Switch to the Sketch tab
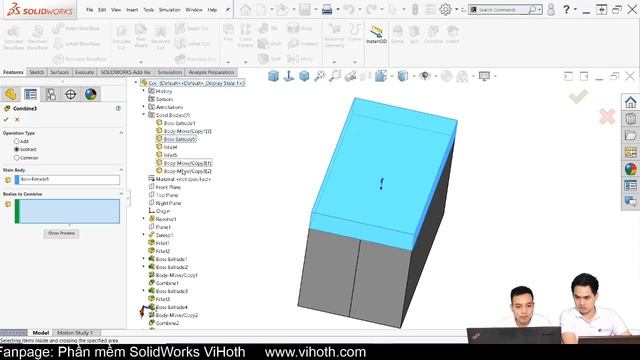This screenshot has width=640, height=360. pyautogui.click(x=37, y=72)
